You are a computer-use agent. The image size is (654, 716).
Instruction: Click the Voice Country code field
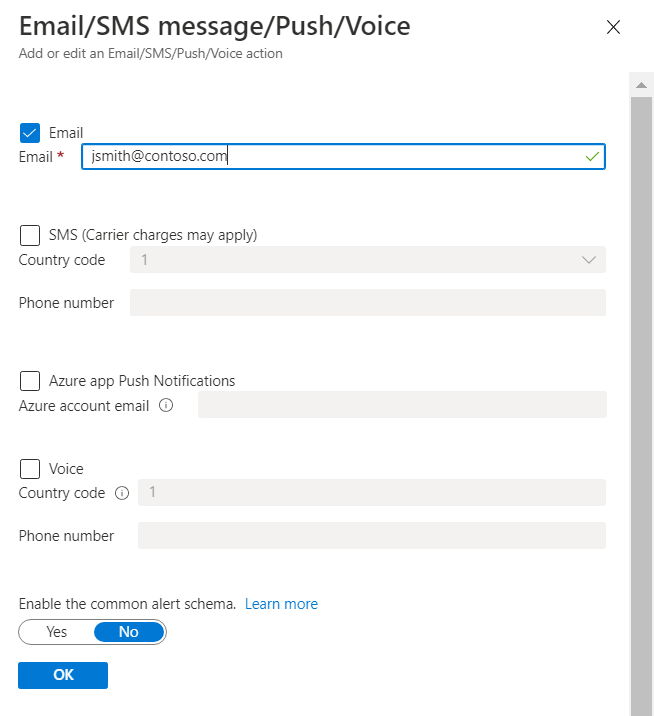(x=371, y=493)
